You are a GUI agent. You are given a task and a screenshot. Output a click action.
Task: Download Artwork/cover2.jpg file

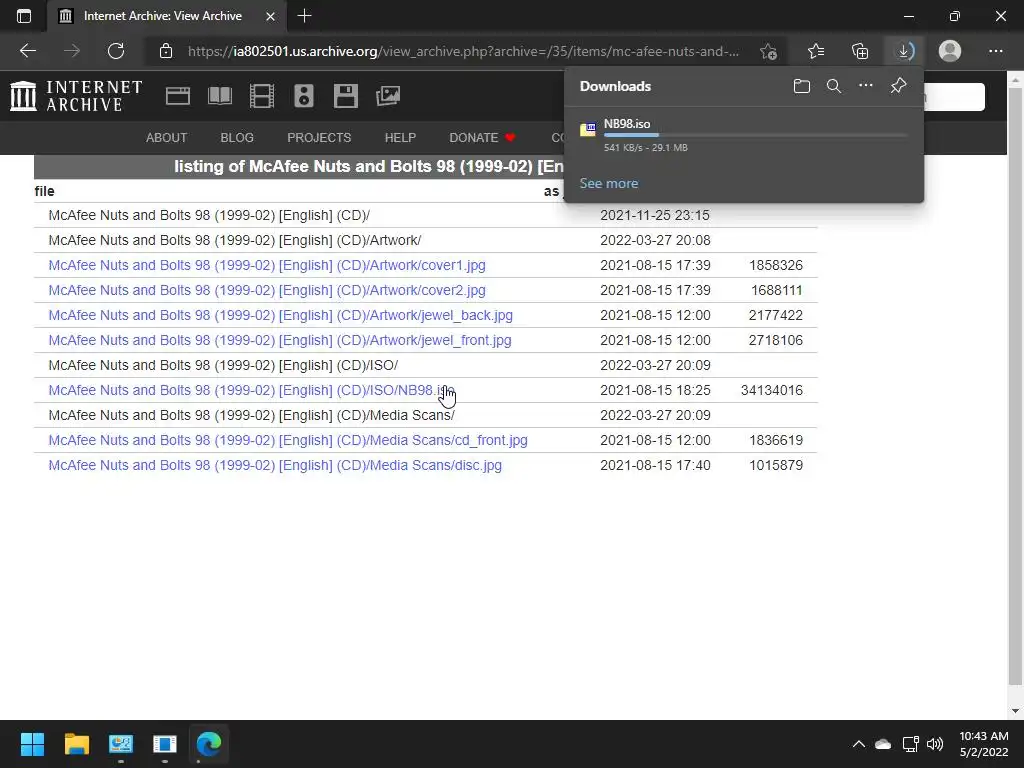point(267,290)
